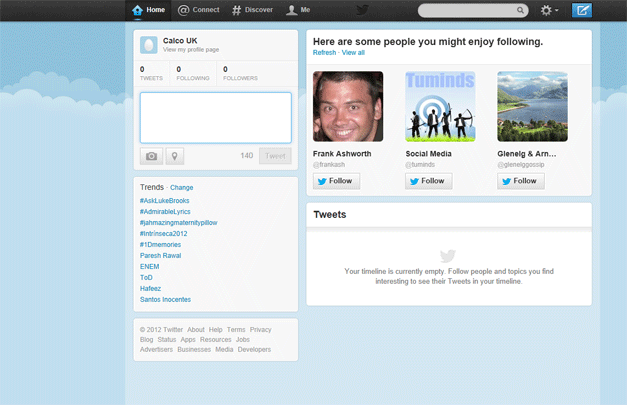Compose new tweet with blue quill button

pos(582,10)
